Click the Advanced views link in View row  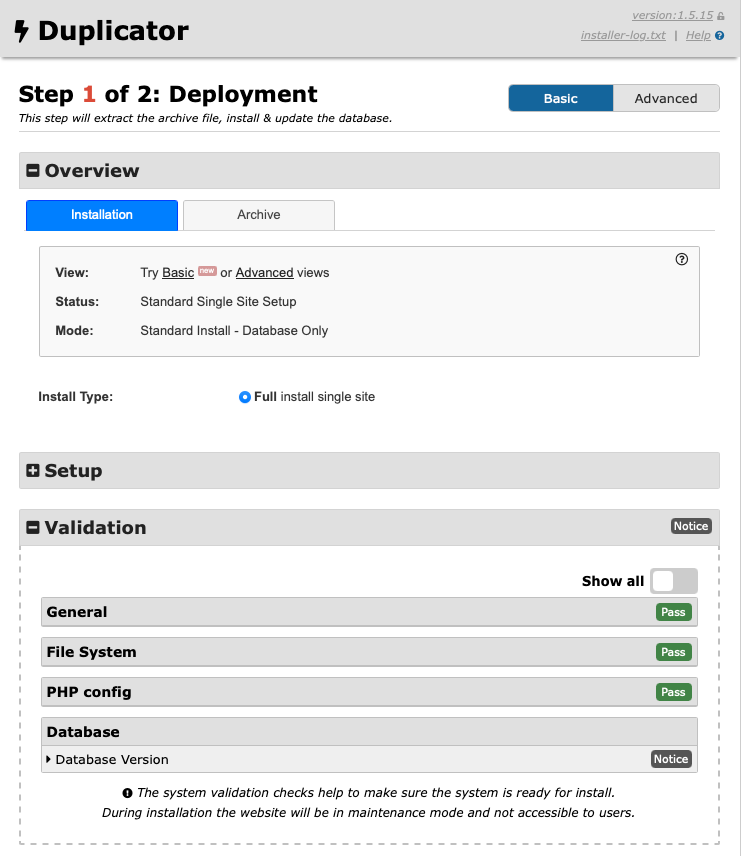(264, 273)
